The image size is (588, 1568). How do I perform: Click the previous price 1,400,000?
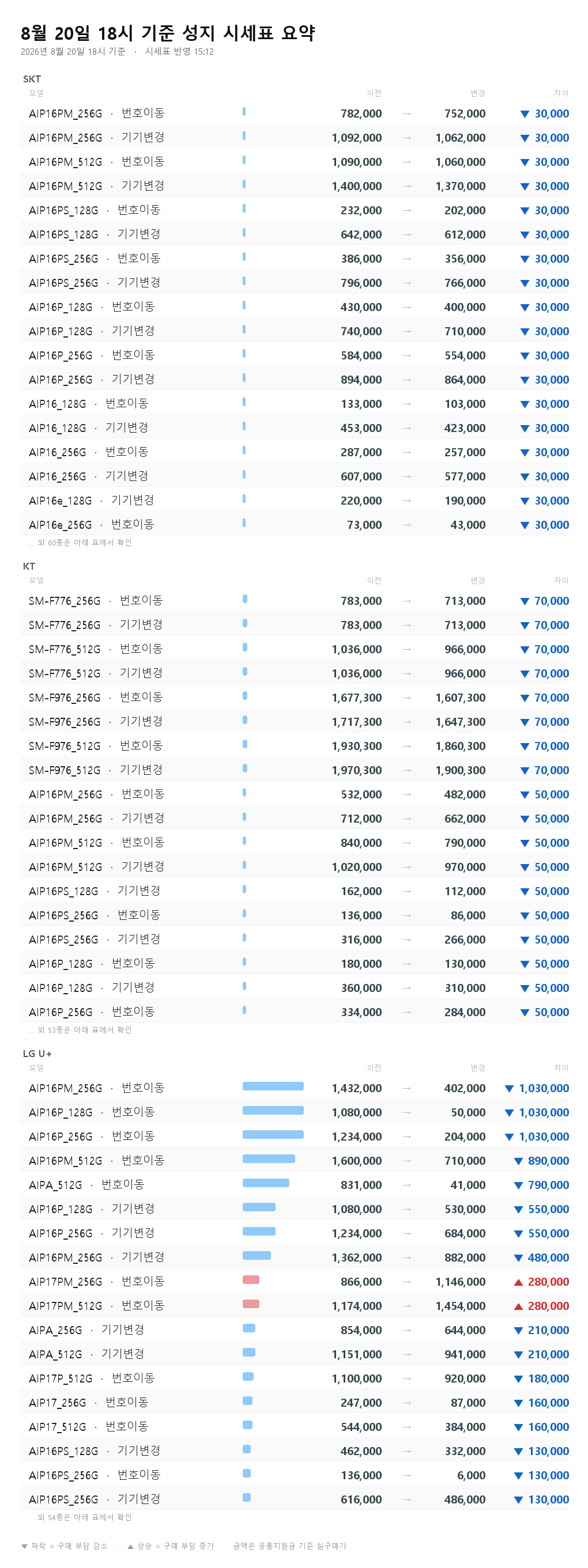(x=357, y=186)
